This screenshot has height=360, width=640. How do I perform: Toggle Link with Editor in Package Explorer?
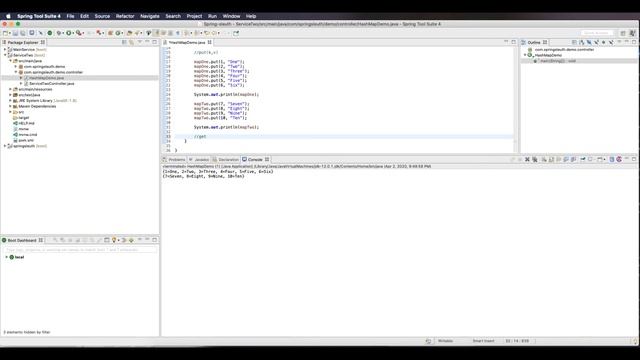(x=131, y=42)
